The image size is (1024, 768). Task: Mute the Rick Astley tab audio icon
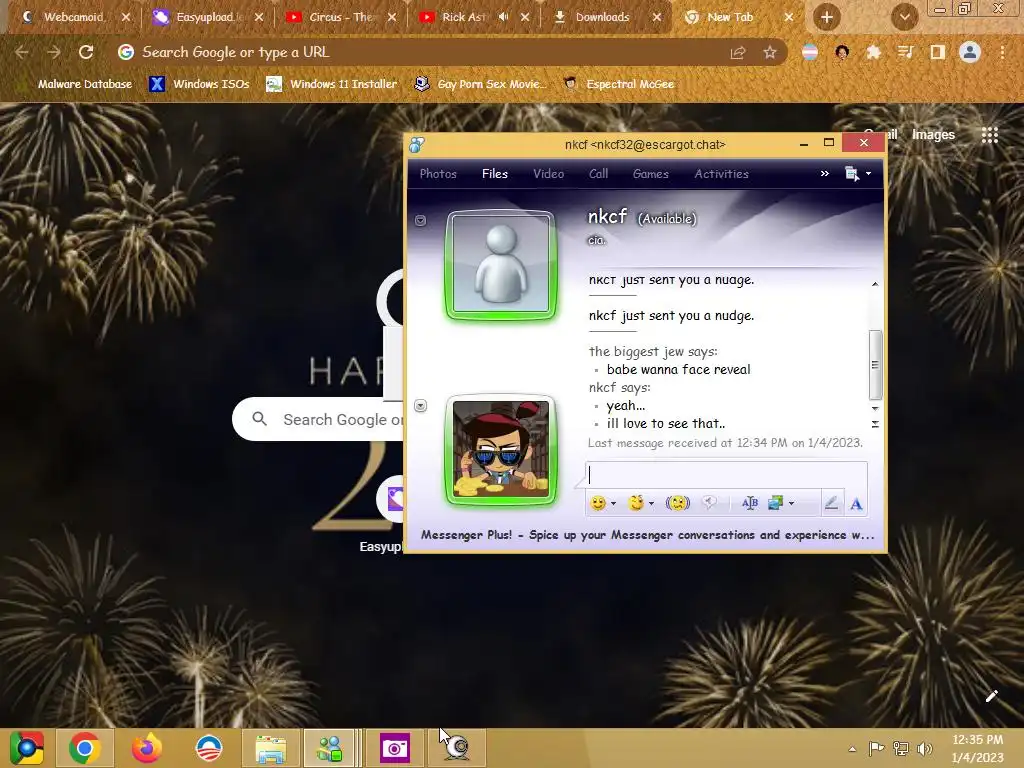504,17
